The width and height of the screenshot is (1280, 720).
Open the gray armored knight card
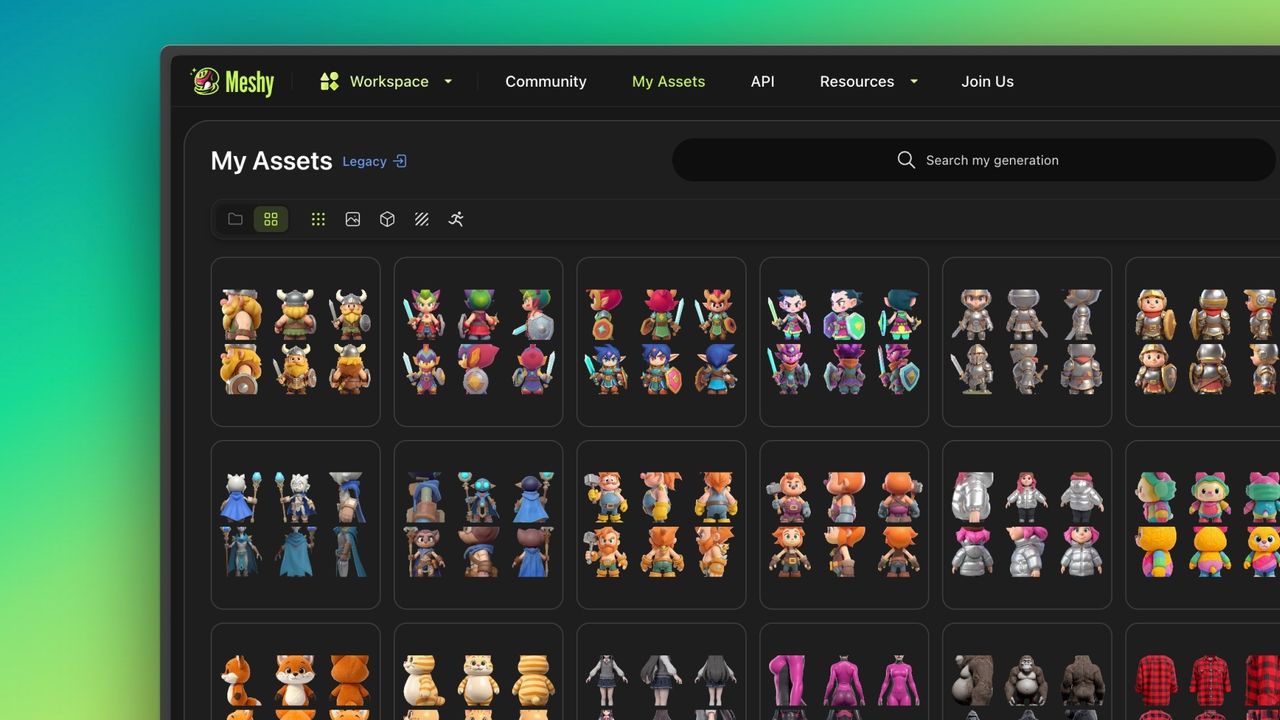1027,342
